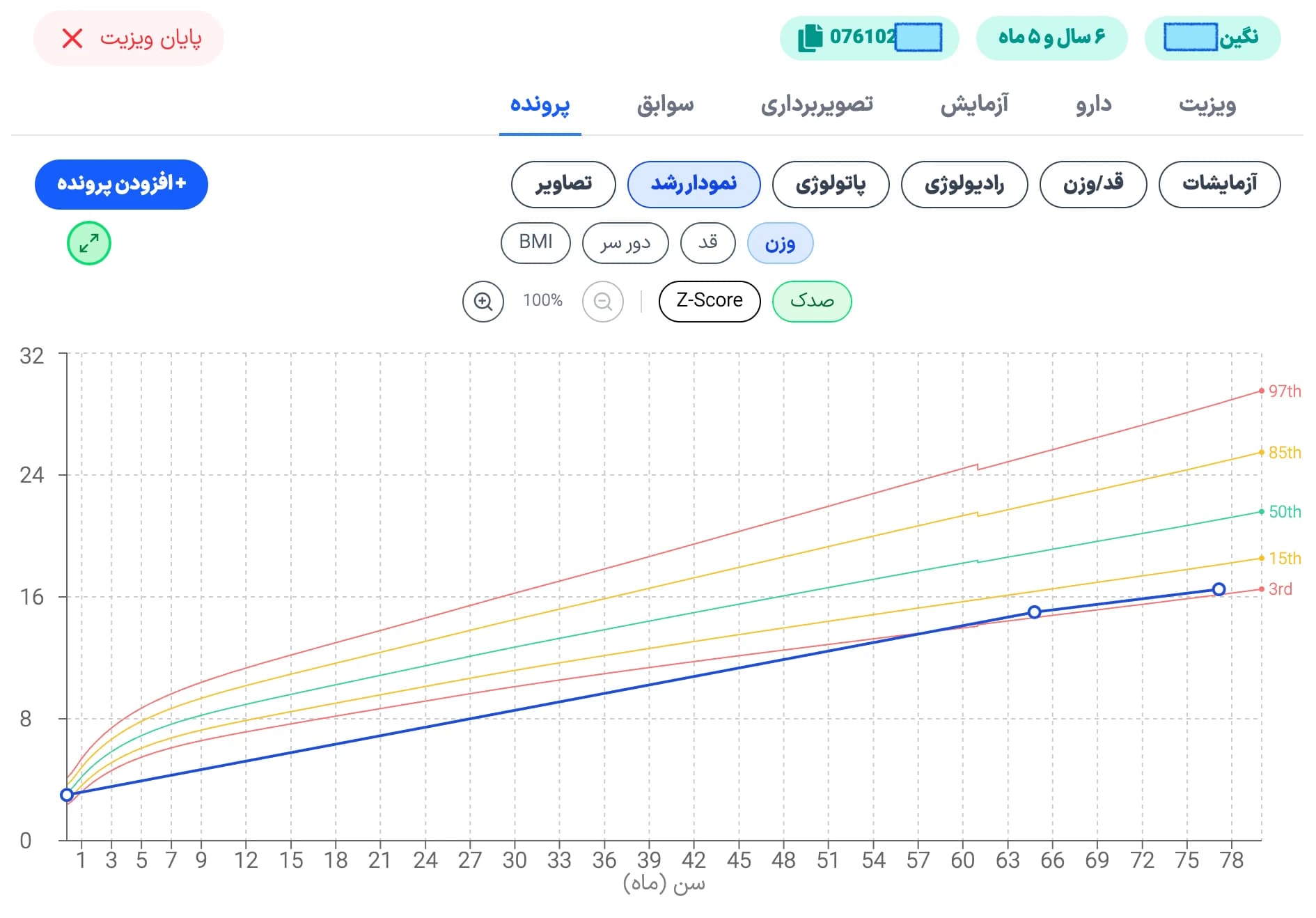Click the red X end-visit icon

pos(72,38)
